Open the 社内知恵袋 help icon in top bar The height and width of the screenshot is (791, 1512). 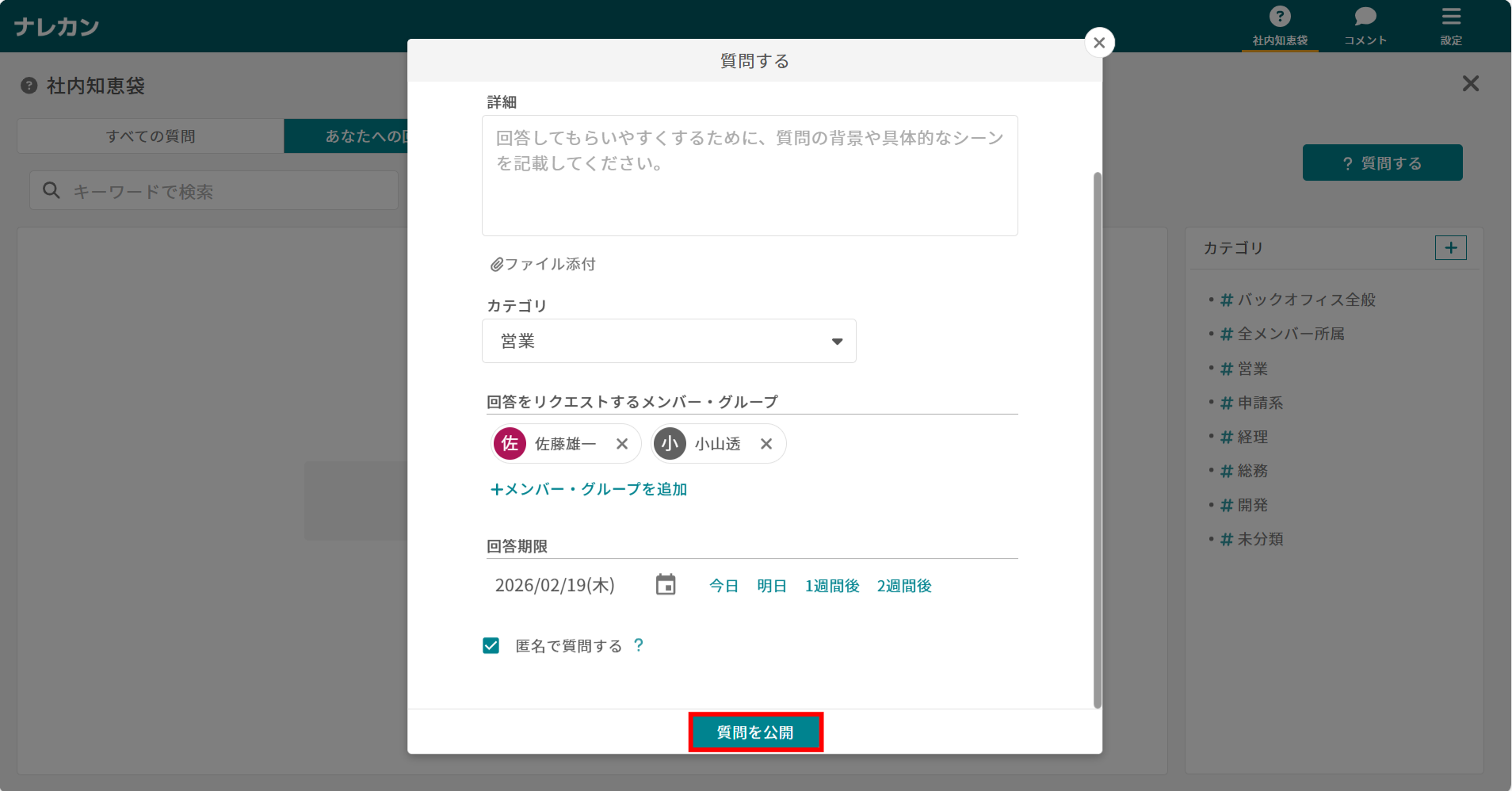click(x=1278, y=16)
